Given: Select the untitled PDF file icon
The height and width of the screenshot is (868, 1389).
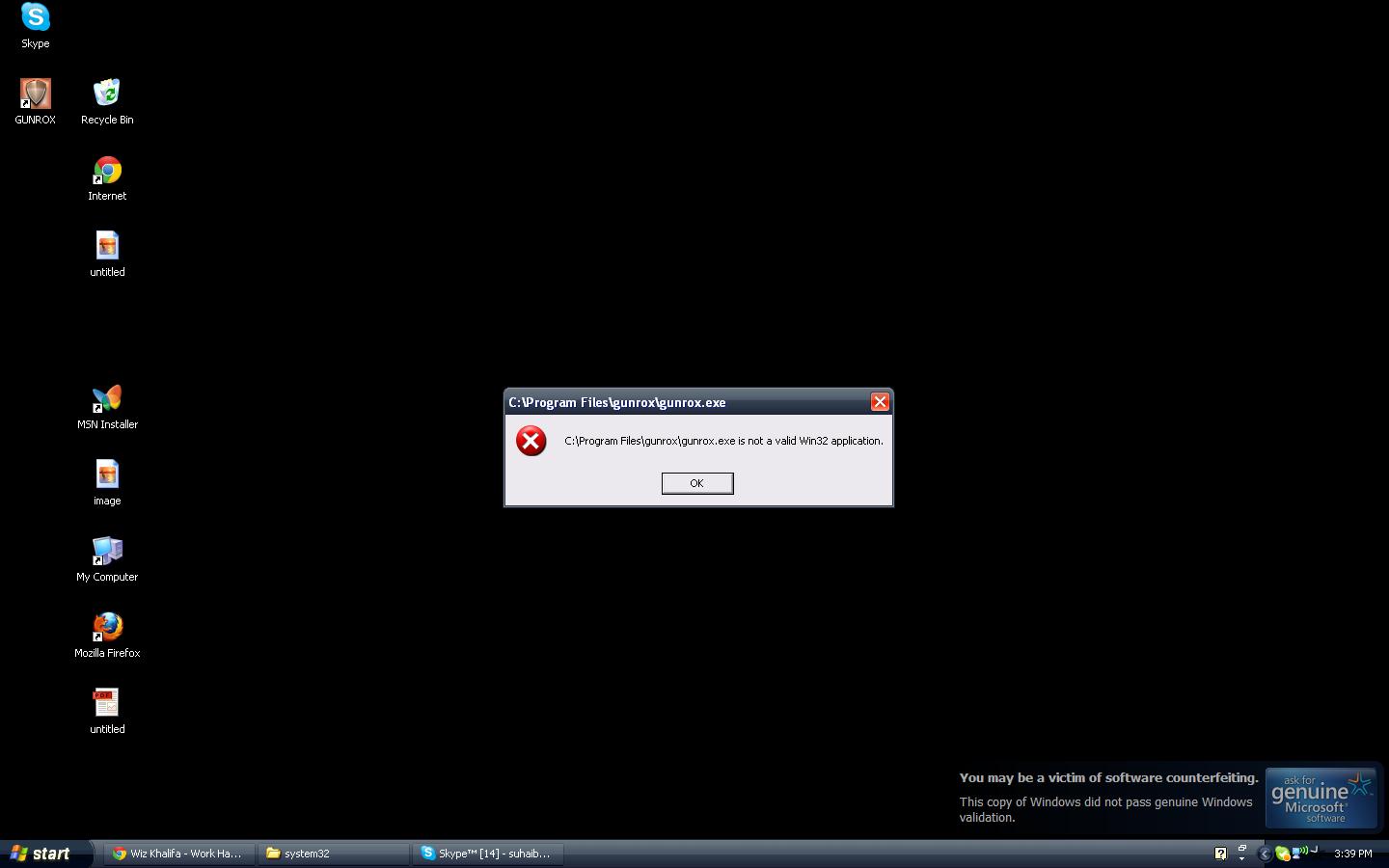Looking at the screenshot, I should click(x=107, y=704).
